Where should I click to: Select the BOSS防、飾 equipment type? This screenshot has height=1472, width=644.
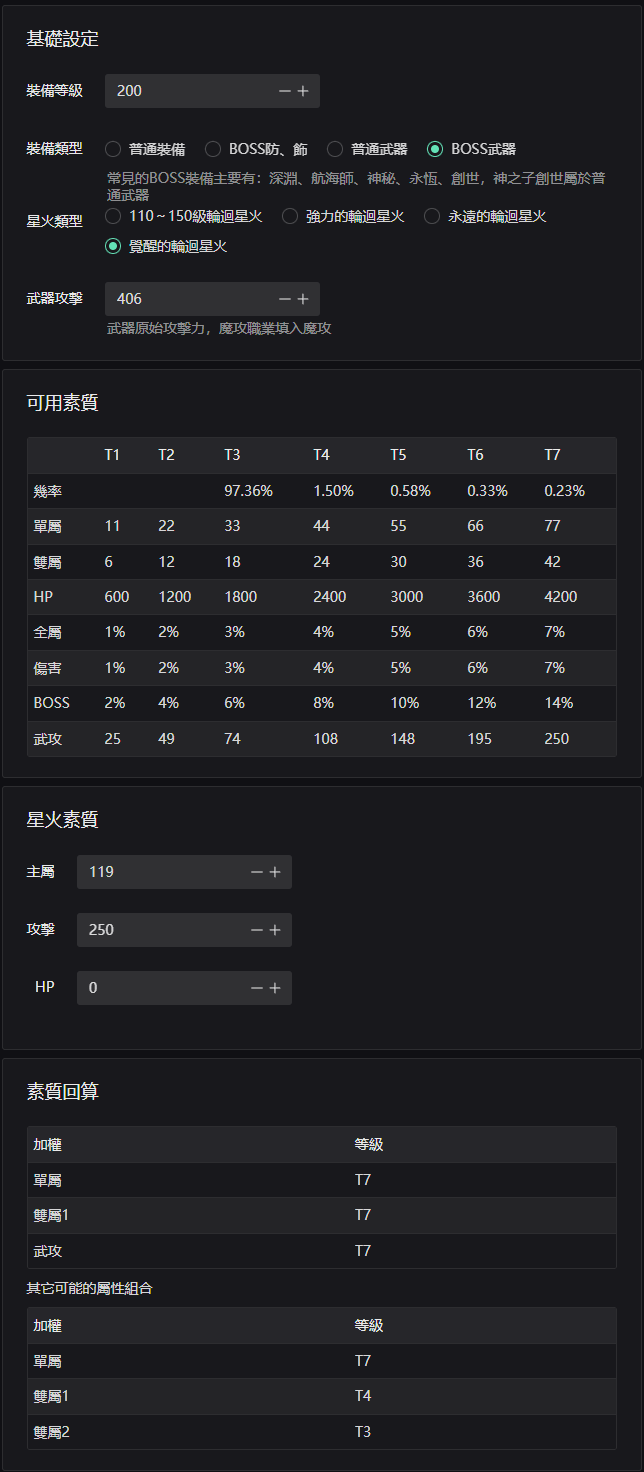click(213, 148)
